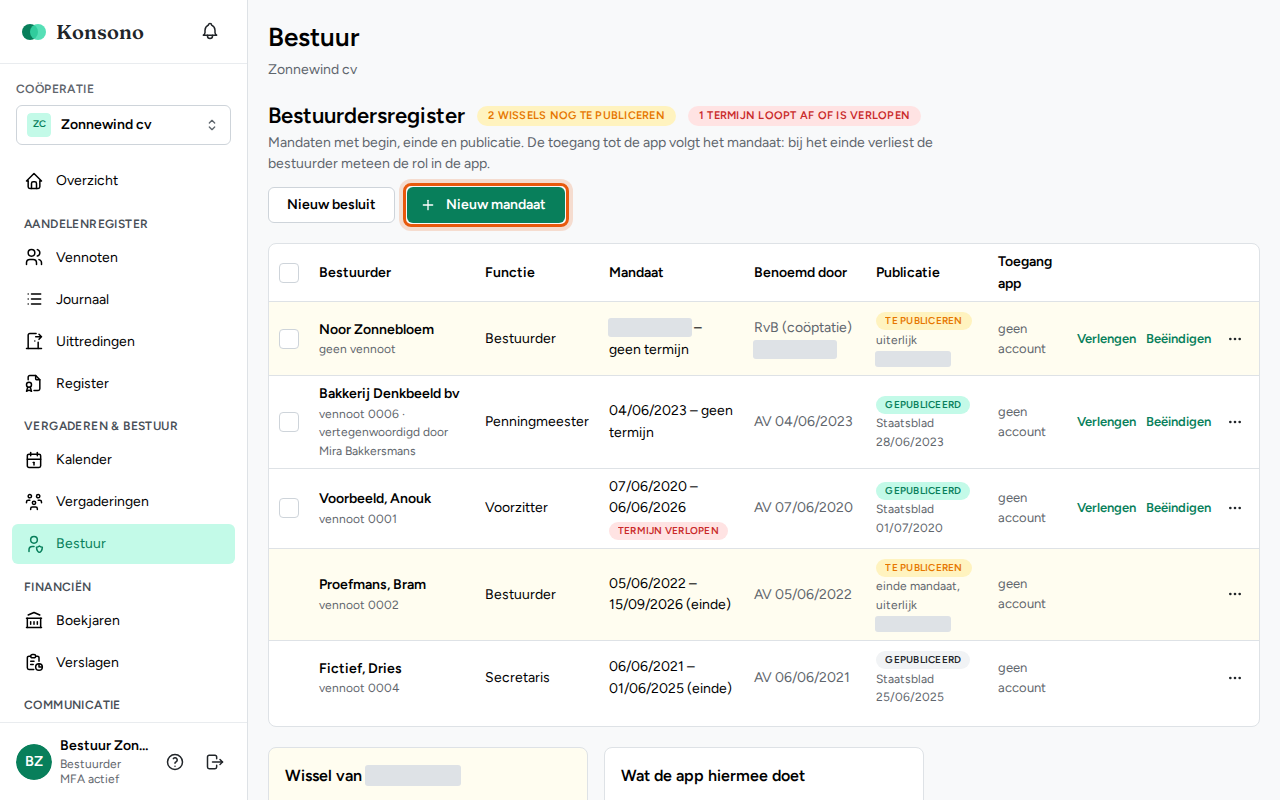Open more options for Fictief, Dries
This screenshot has height=800, width=1280.
point(1235,678)
